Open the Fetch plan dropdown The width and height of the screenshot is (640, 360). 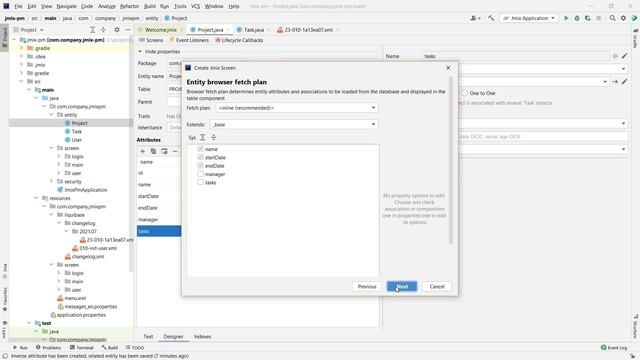tap(297, 108)
